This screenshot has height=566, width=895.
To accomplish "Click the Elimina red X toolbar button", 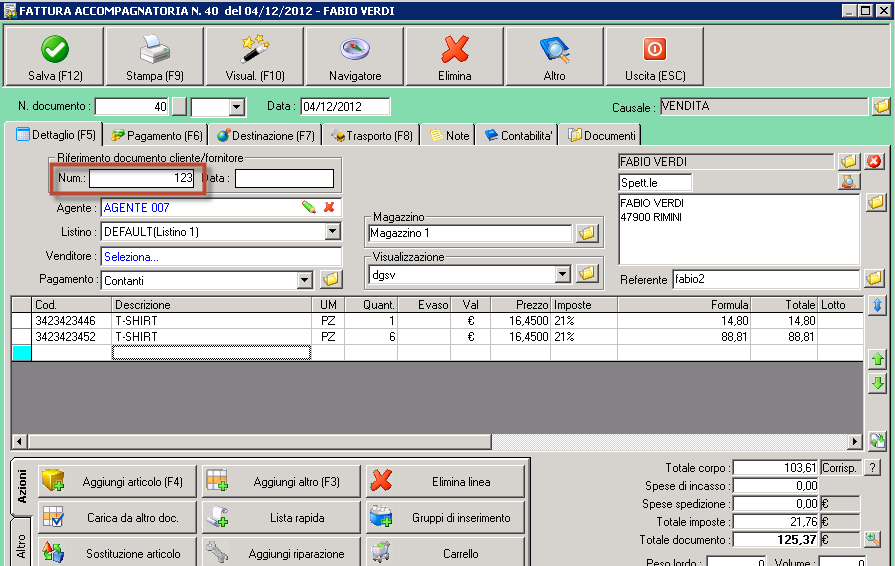I will [455, 57].
